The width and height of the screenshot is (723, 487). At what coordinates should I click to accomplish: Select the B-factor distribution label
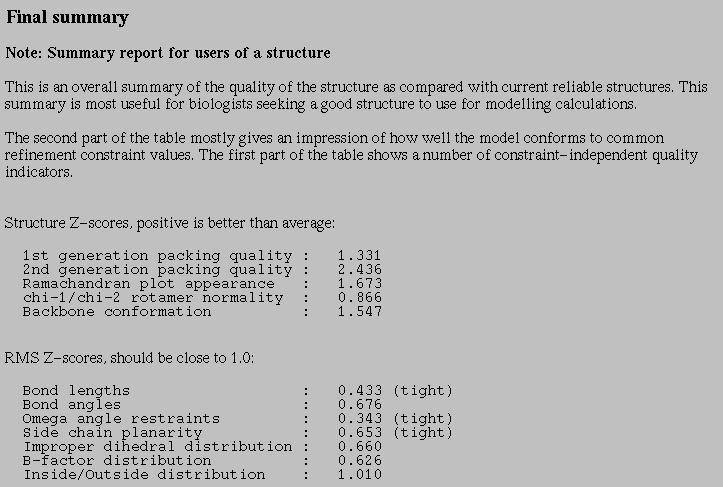pos(117,461)
